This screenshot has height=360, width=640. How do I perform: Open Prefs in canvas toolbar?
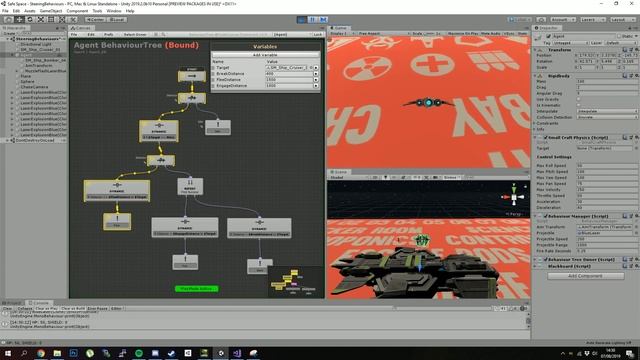pyautogui.click(x=109, y=35)
